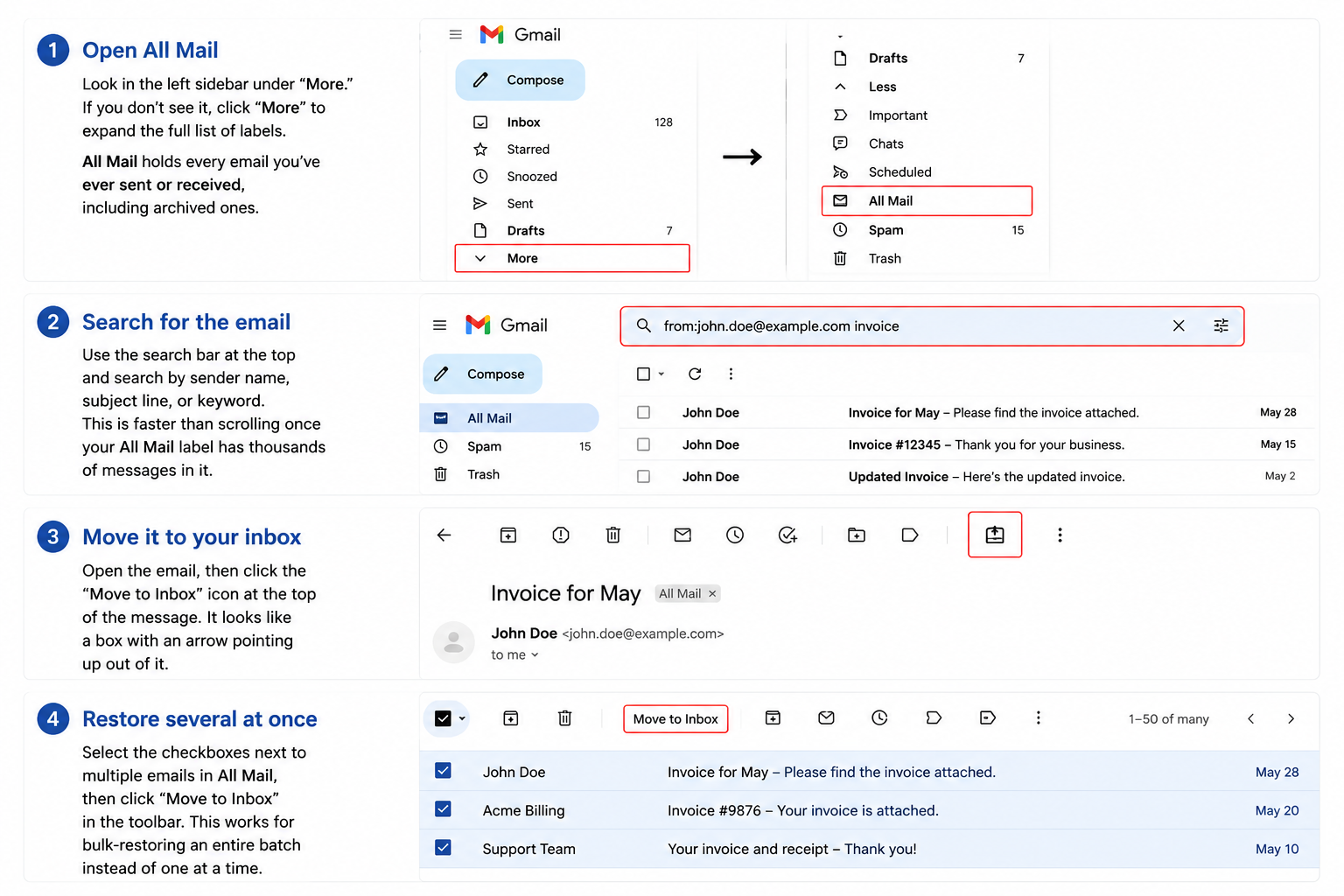The width and height of the screenshot is (1344, 896).
Task: Open search options with the sliders icon
Action: coord(1221,325)
